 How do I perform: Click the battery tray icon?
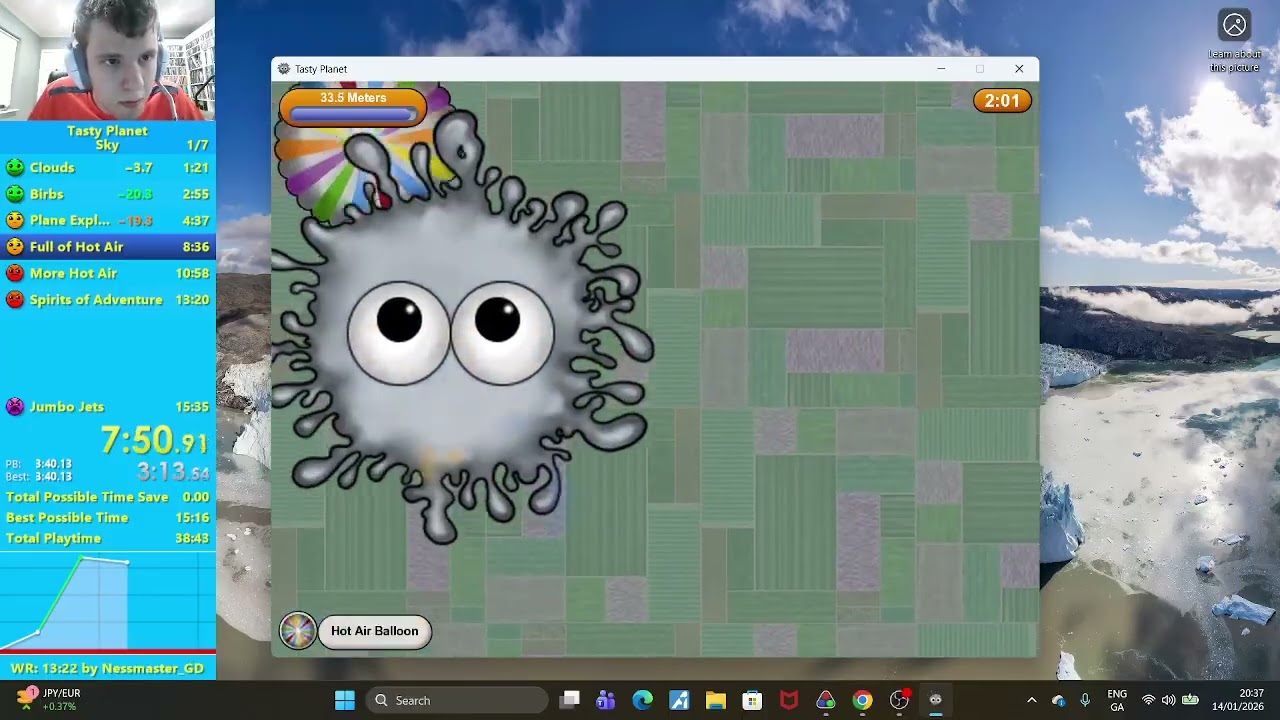pos(1190,700)
